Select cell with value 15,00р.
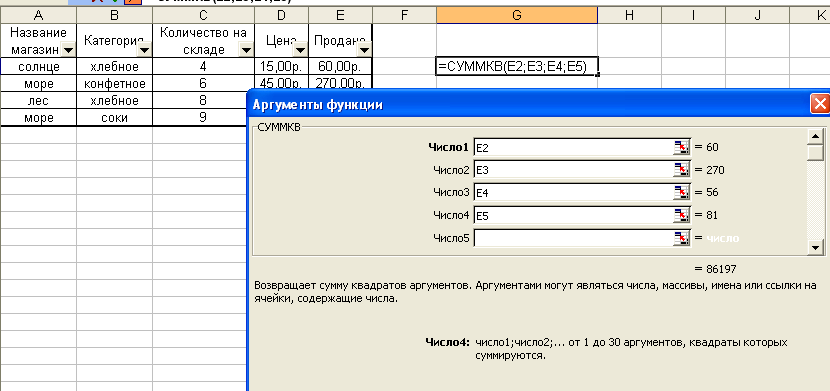Viewport: 830px width, 391px height. 281,66
